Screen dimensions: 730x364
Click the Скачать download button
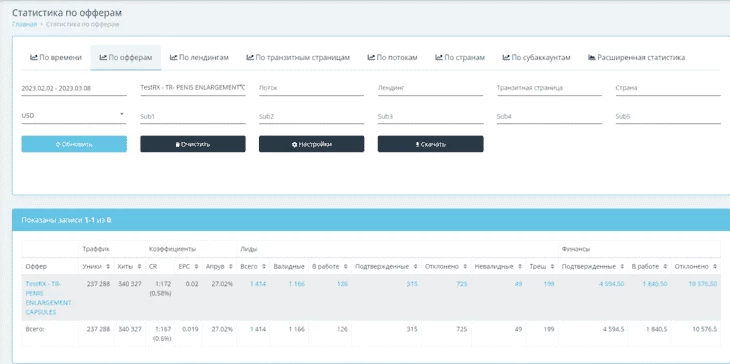[431, 144]
